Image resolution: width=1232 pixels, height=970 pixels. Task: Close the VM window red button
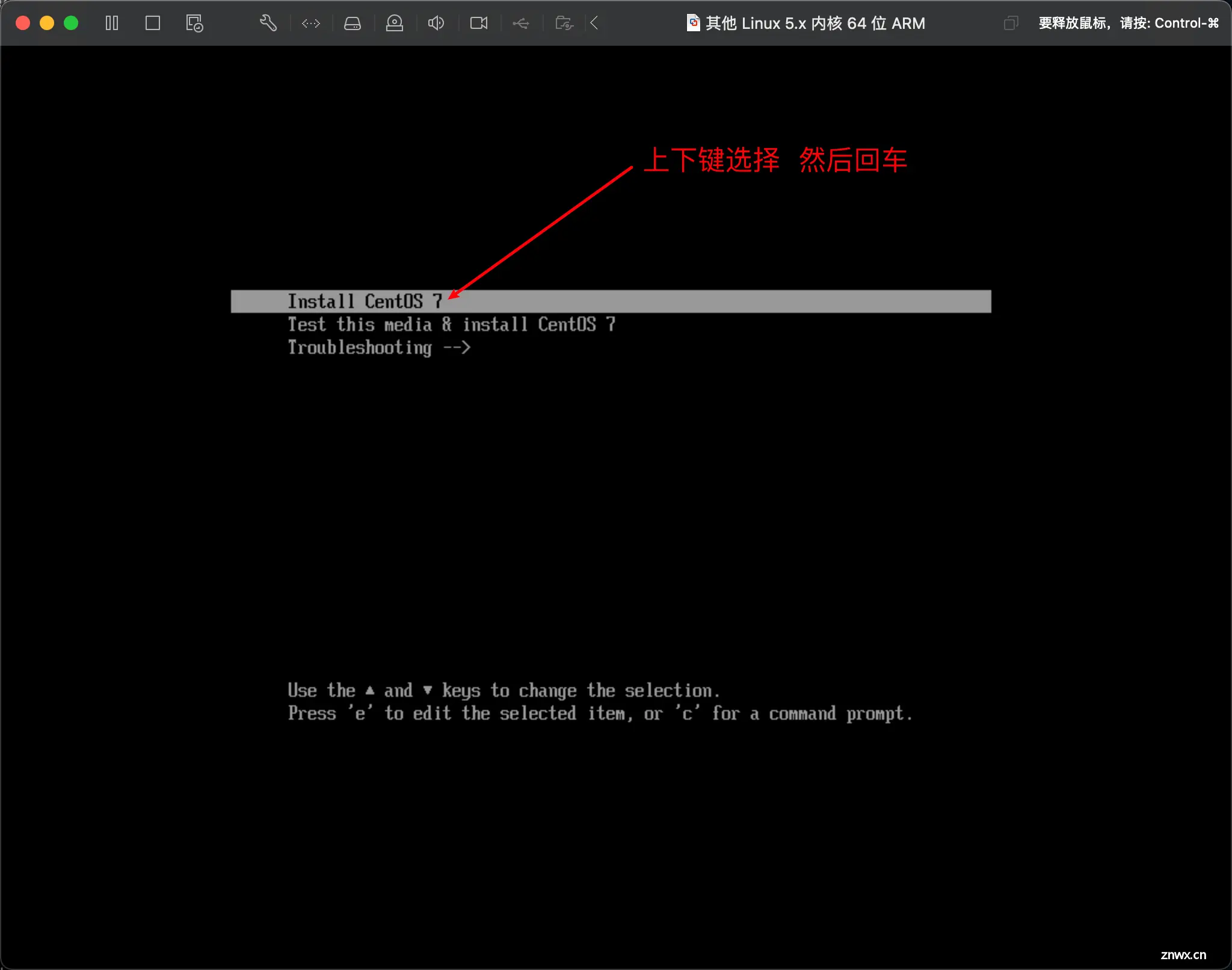click(23, 23)
